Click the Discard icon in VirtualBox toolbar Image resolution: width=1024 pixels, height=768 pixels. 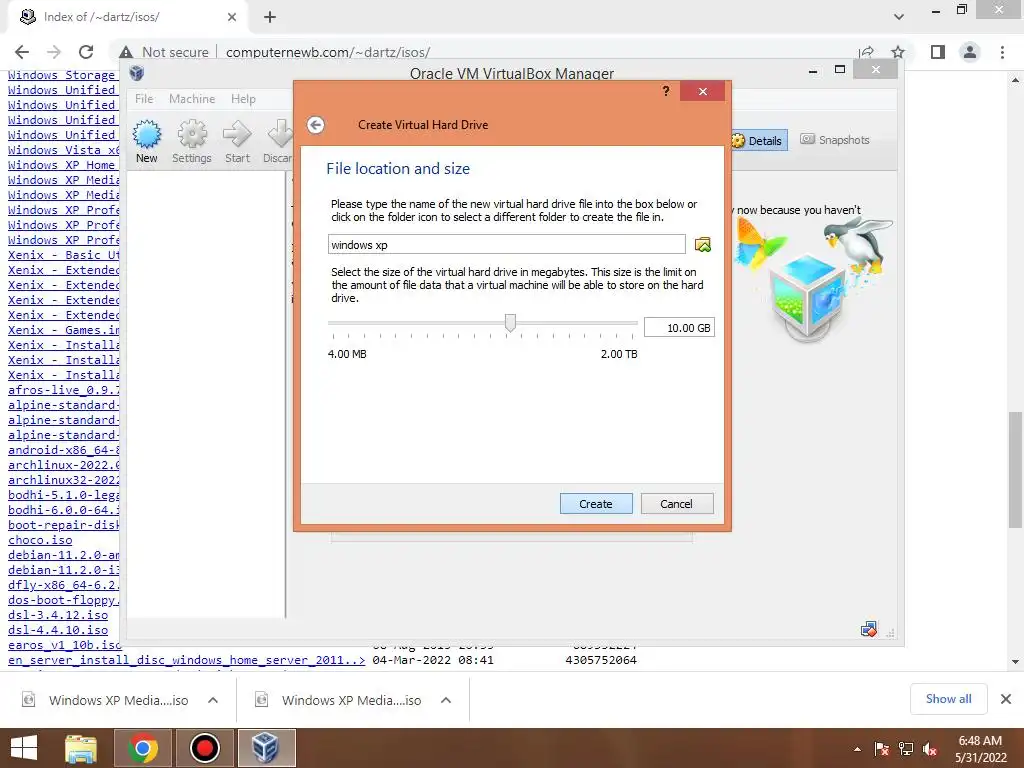[x=278, y=141]
